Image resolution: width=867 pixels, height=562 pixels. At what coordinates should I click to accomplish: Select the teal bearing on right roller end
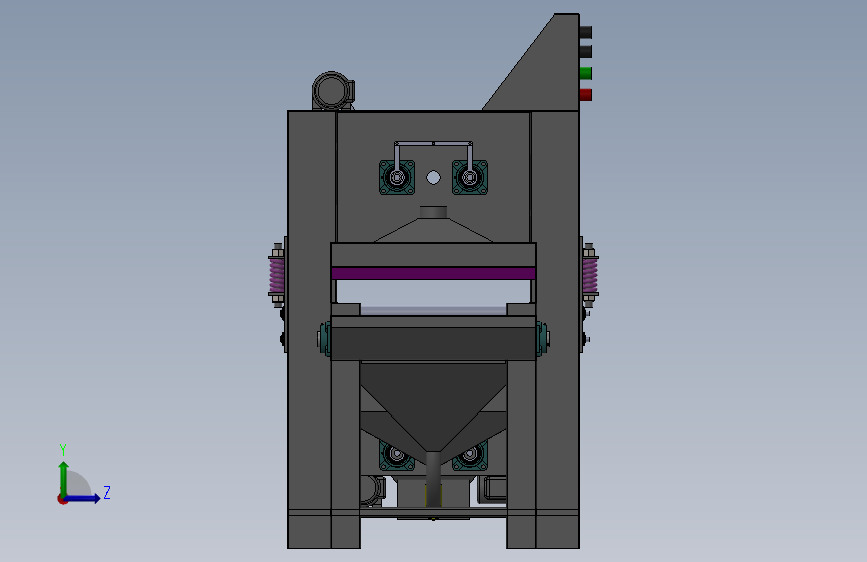click(x=542, y=339)
